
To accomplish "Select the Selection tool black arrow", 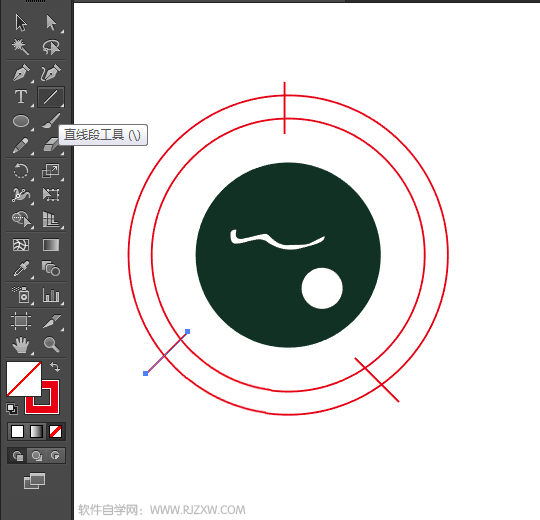I will point(21,23).
